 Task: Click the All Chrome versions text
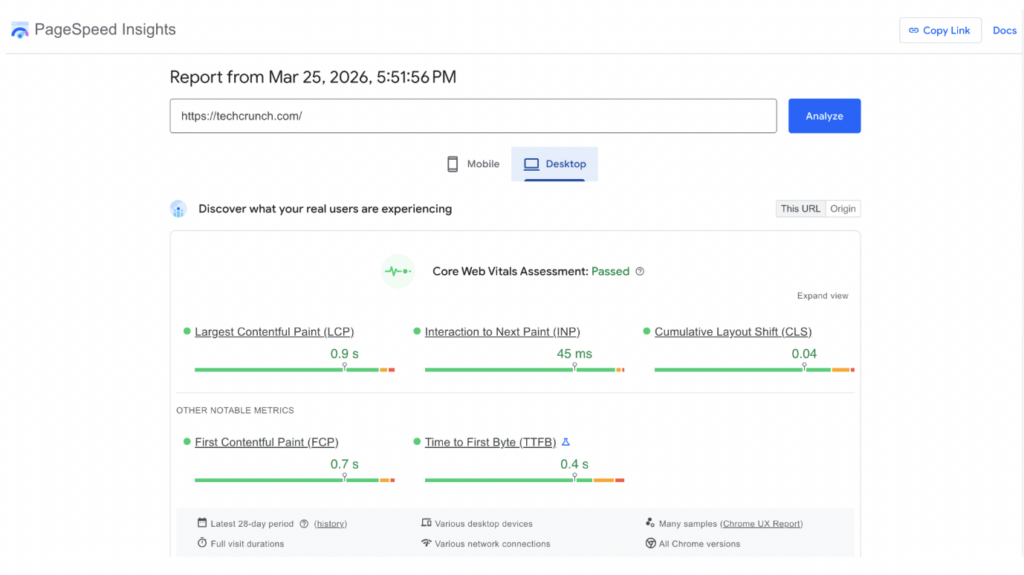tap(699, 544)
